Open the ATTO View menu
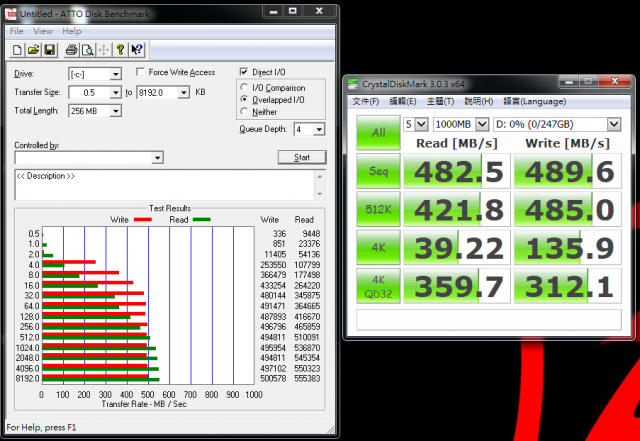 pos(42,31)
